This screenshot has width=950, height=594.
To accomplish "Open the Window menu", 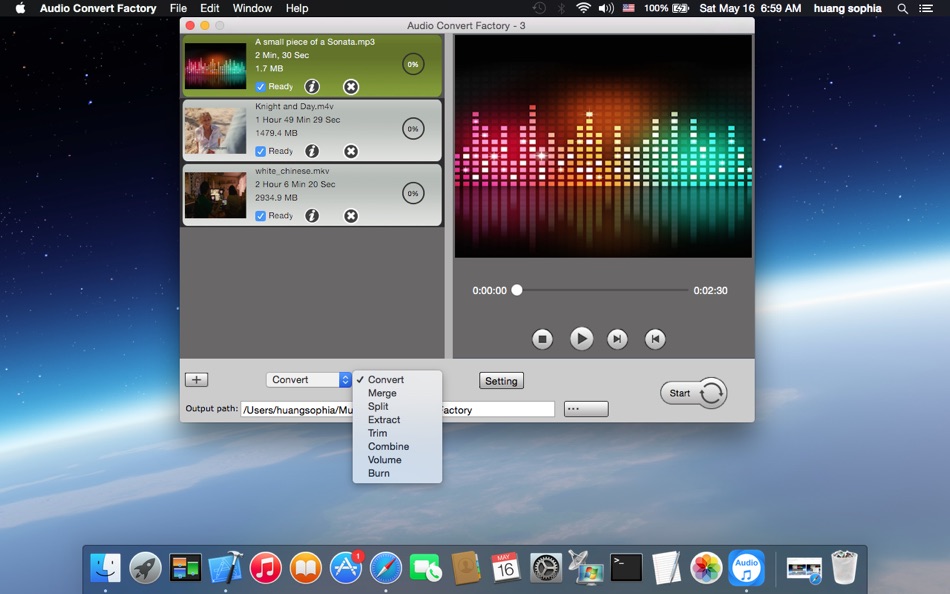I will coord(252,8).
